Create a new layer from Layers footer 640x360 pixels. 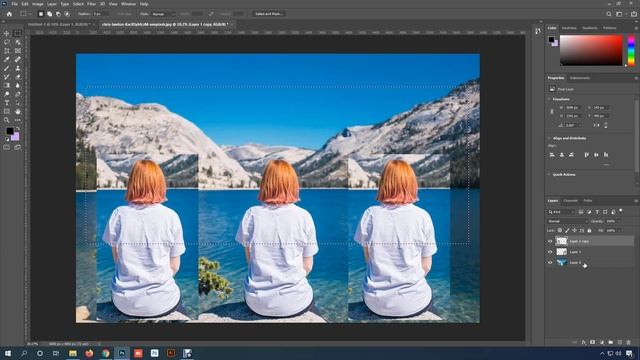[x=620, y=342]
